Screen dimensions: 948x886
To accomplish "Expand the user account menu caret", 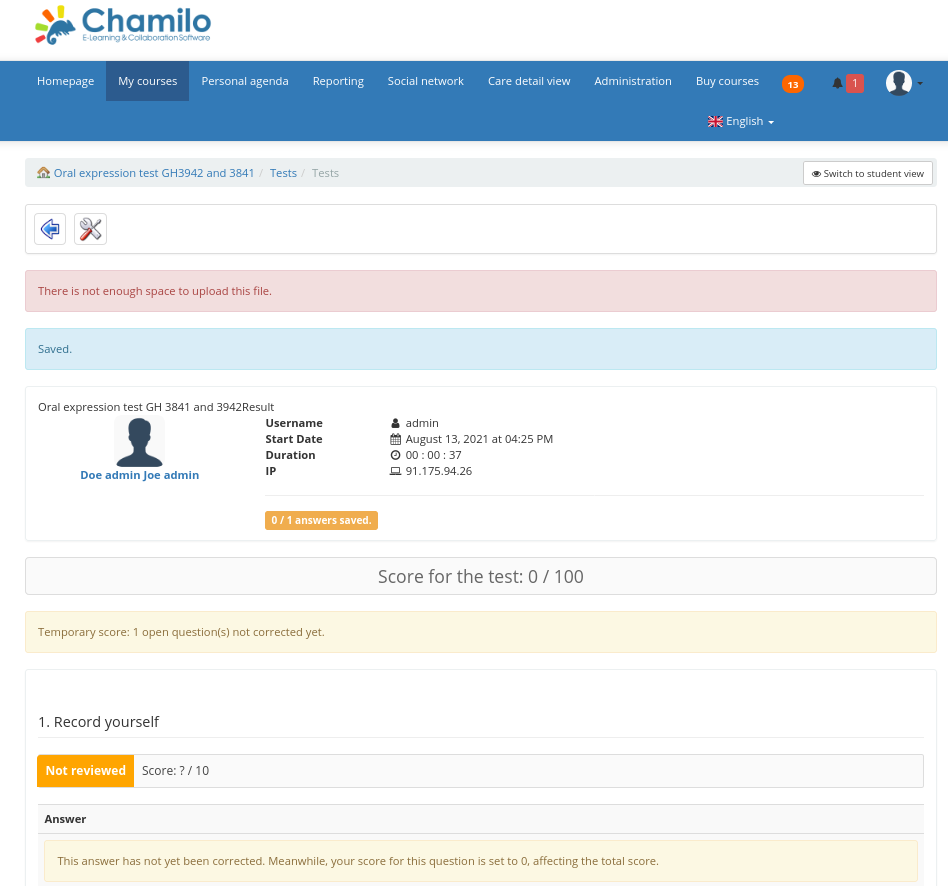I will pyautogui.click(x=920, y=83).
